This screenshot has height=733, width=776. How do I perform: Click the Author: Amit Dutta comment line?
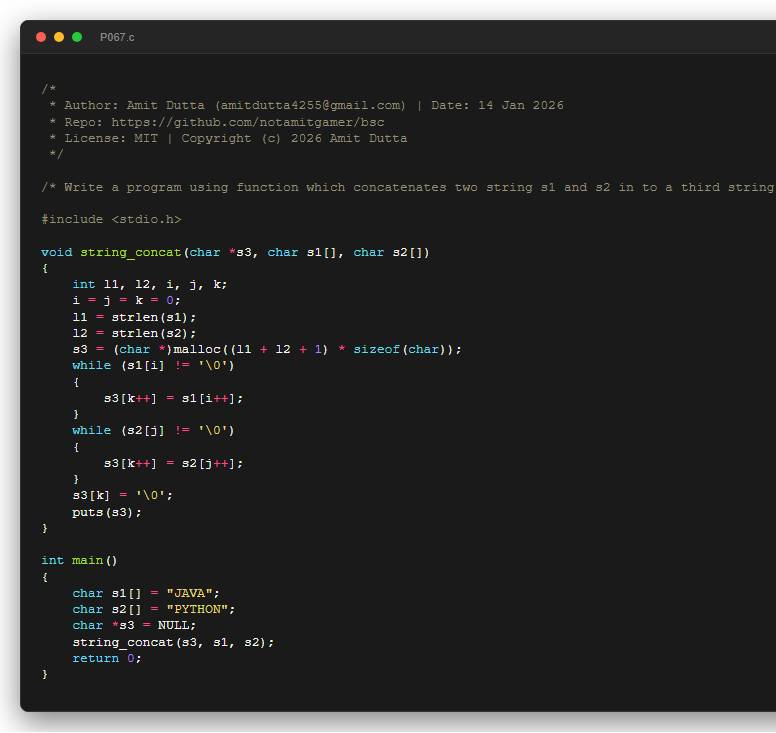(x=306, y=105)
